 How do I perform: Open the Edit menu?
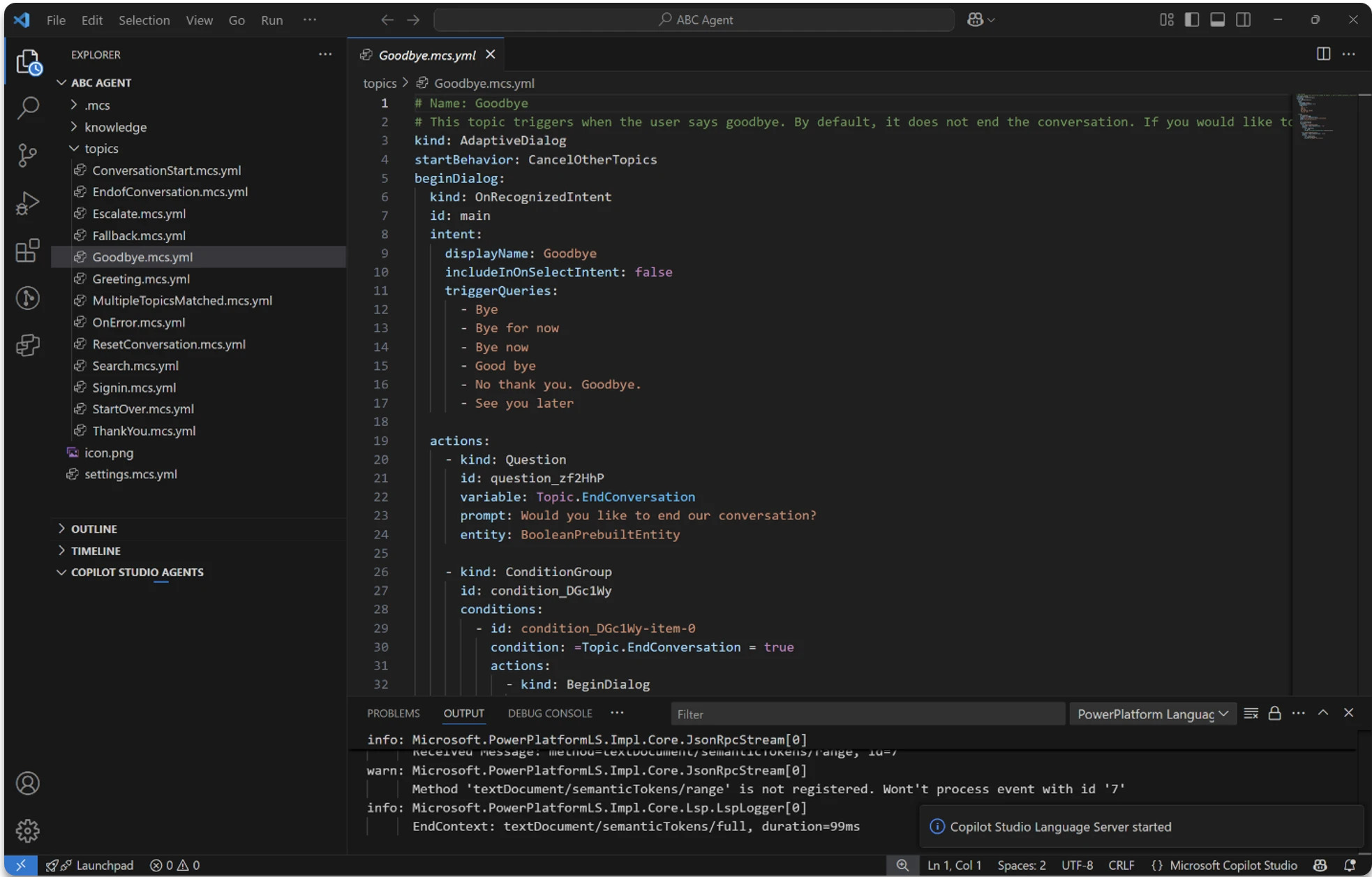pyautogui.click(x=92, y=20)
